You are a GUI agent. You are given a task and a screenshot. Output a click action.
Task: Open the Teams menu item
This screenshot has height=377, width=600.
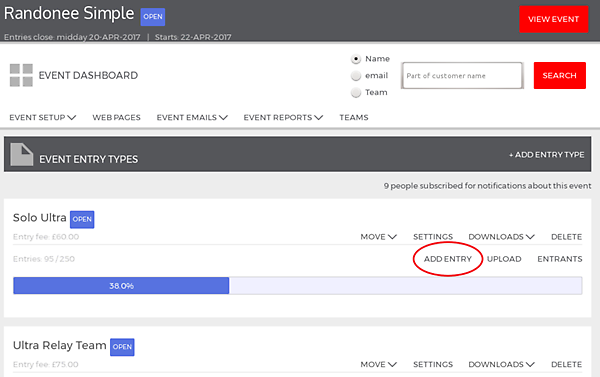pos(354,118)
